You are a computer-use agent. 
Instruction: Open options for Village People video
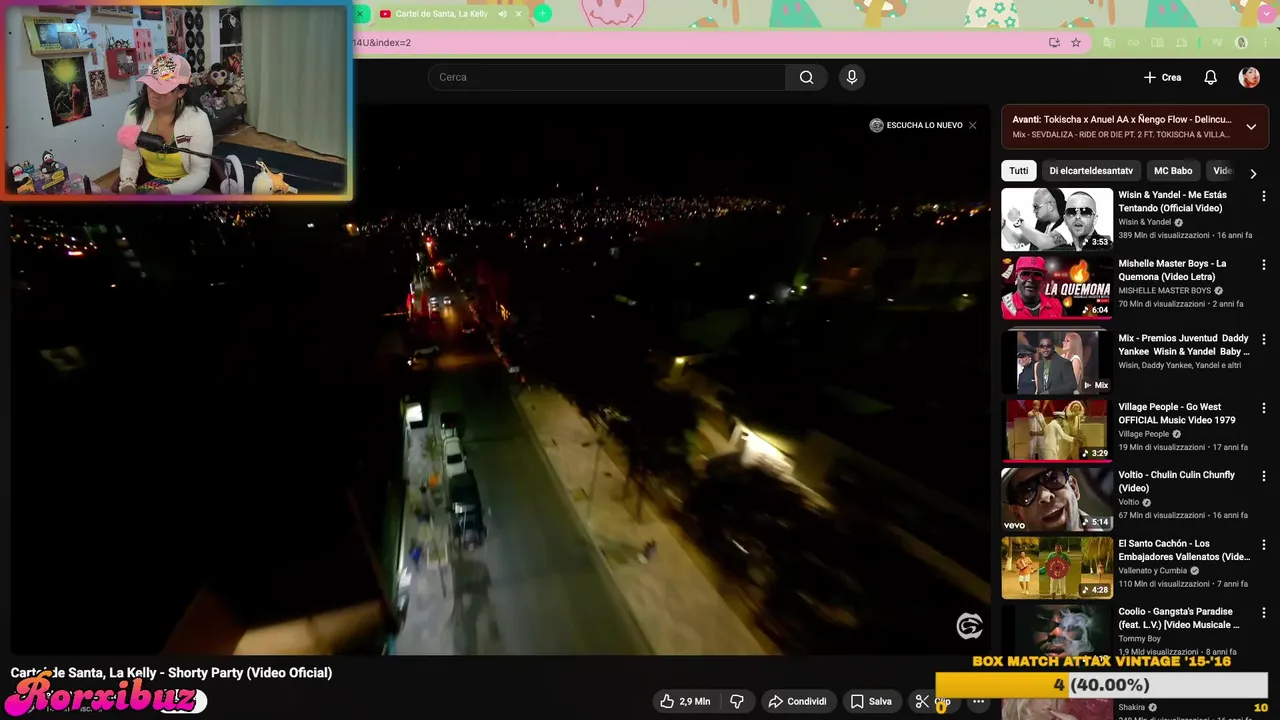pos(1264,409)
